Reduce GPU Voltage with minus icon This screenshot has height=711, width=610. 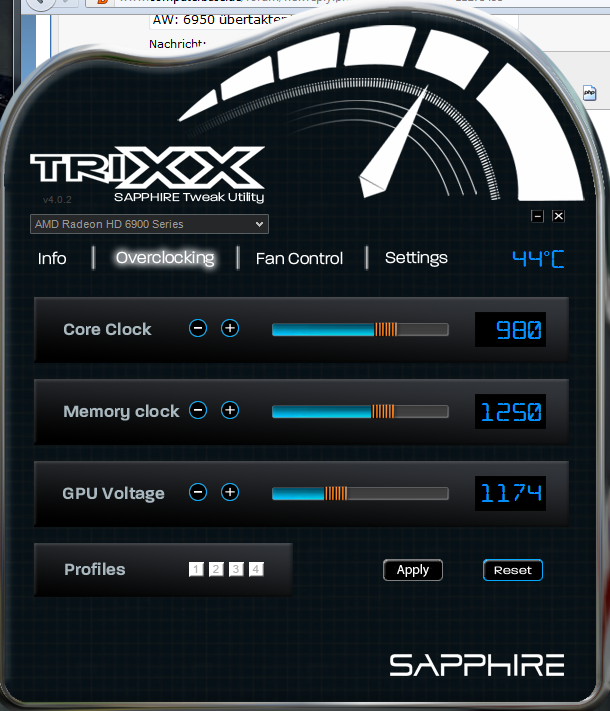pos(198,492)
